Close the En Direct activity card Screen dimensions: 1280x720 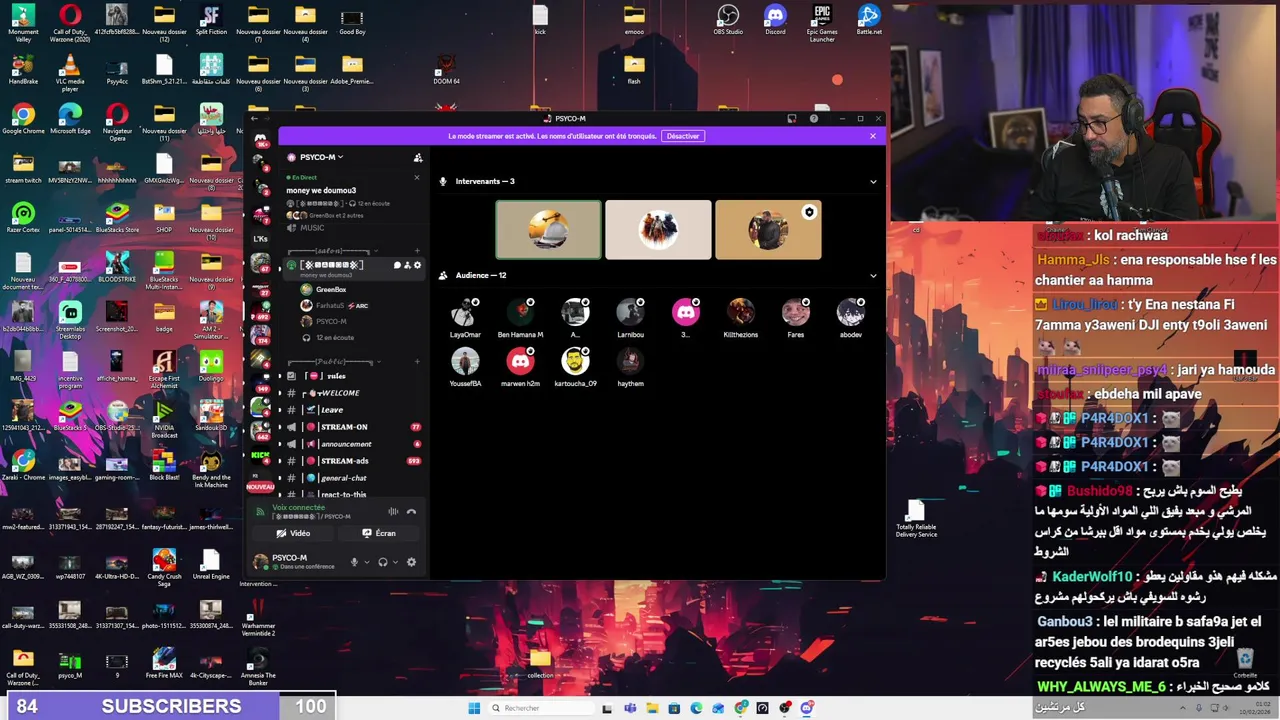pos(417,178)
